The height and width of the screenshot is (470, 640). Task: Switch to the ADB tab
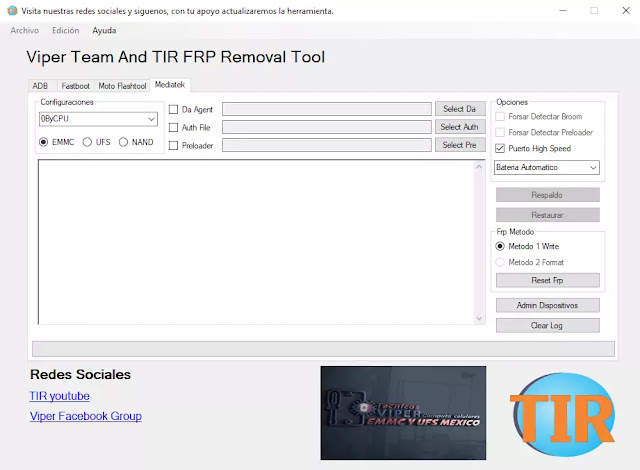pyautogui.click(x=40, y=86)
